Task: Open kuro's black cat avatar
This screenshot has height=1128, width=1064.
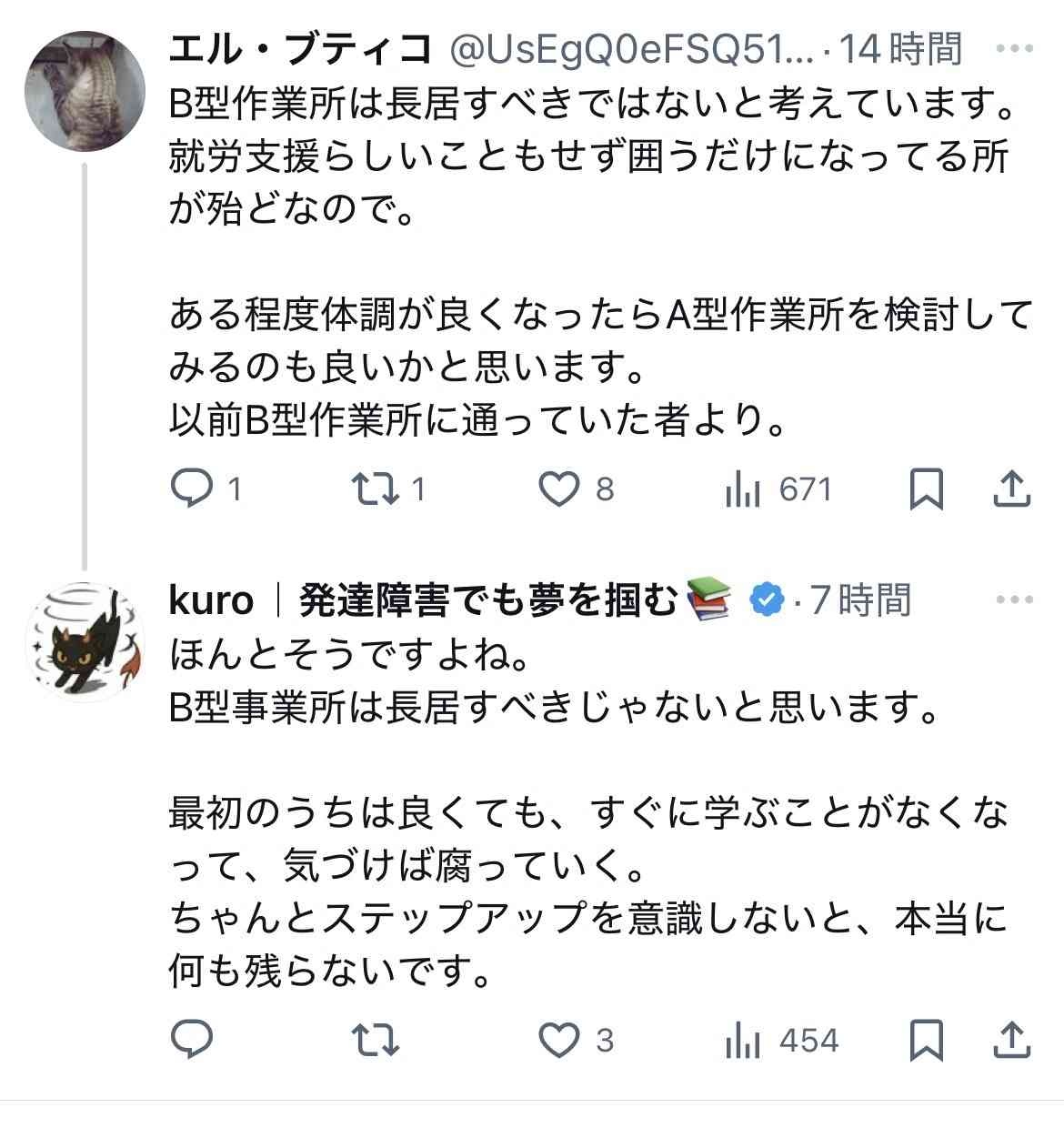Action: point(85,641)
